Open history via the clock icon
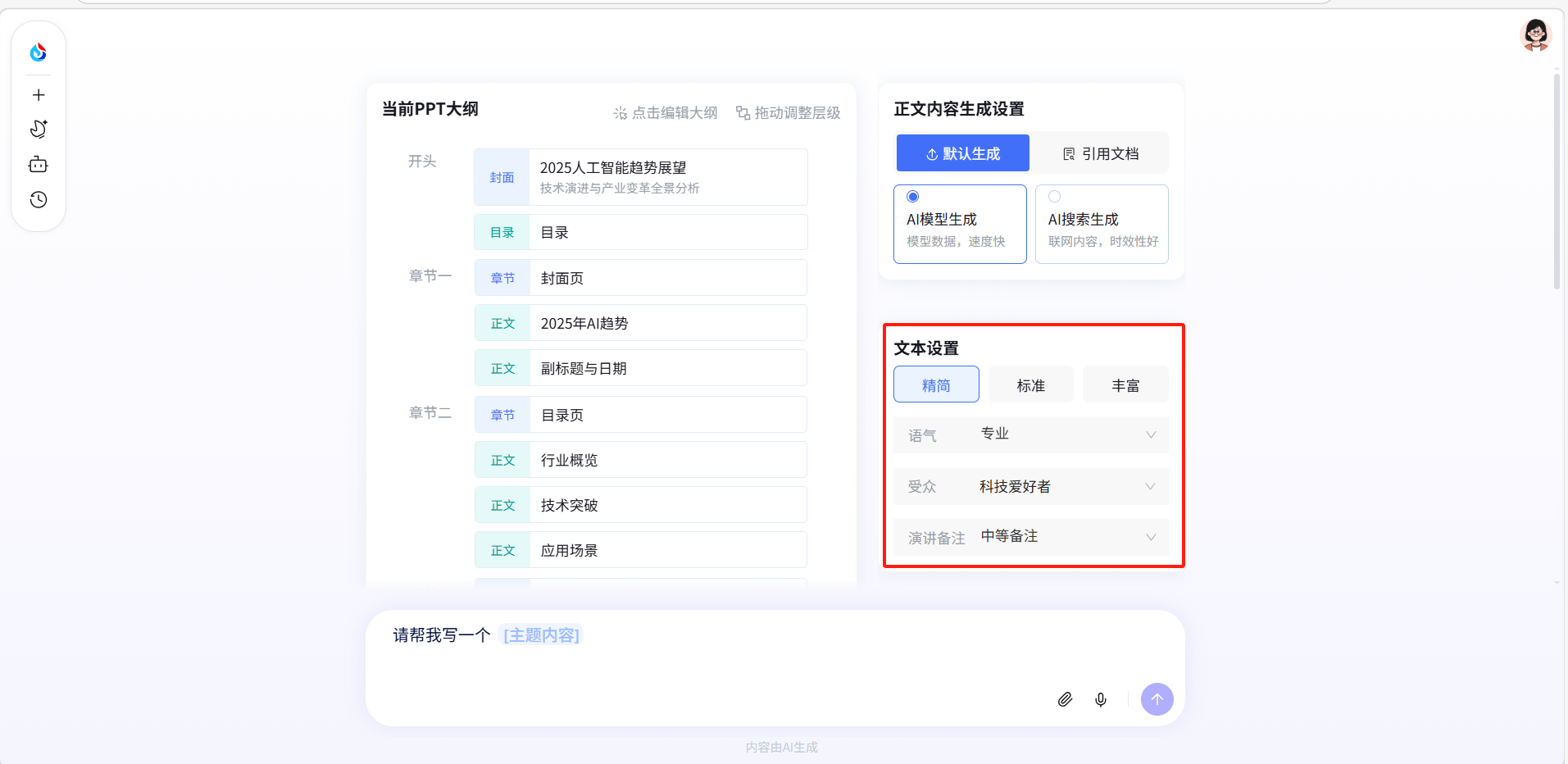The width and height of the screenshot is (1568, 764). pos(39,200)
